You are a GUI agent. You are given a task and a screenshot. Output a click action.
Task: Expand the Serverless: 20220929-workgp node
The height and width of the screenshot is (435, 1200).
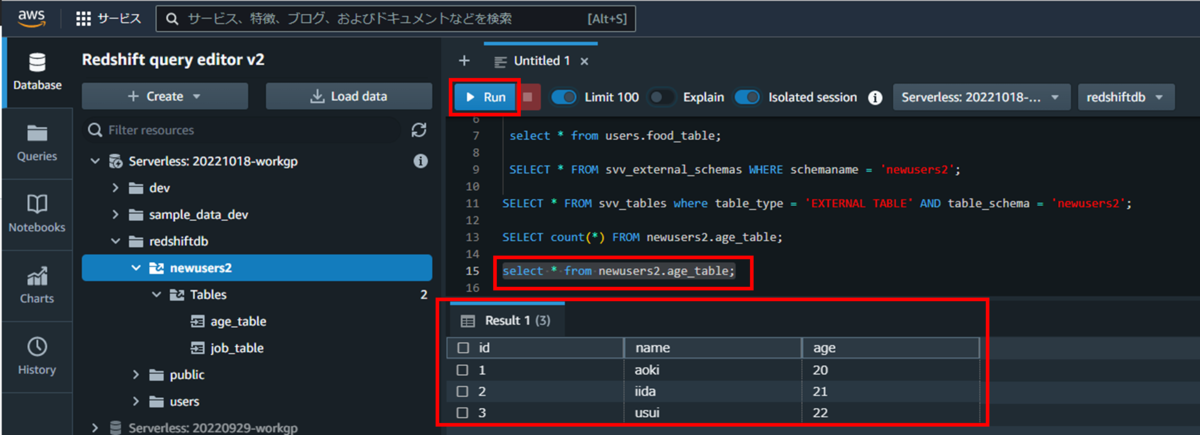pos(95,428)
